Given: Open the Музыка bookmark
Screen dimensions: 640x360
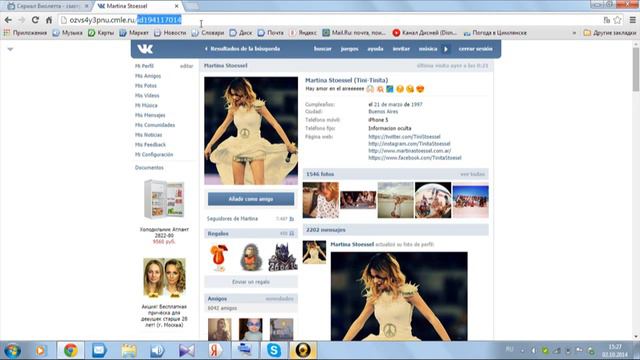Looking at the screenshot, I should [x=68, y=33].
